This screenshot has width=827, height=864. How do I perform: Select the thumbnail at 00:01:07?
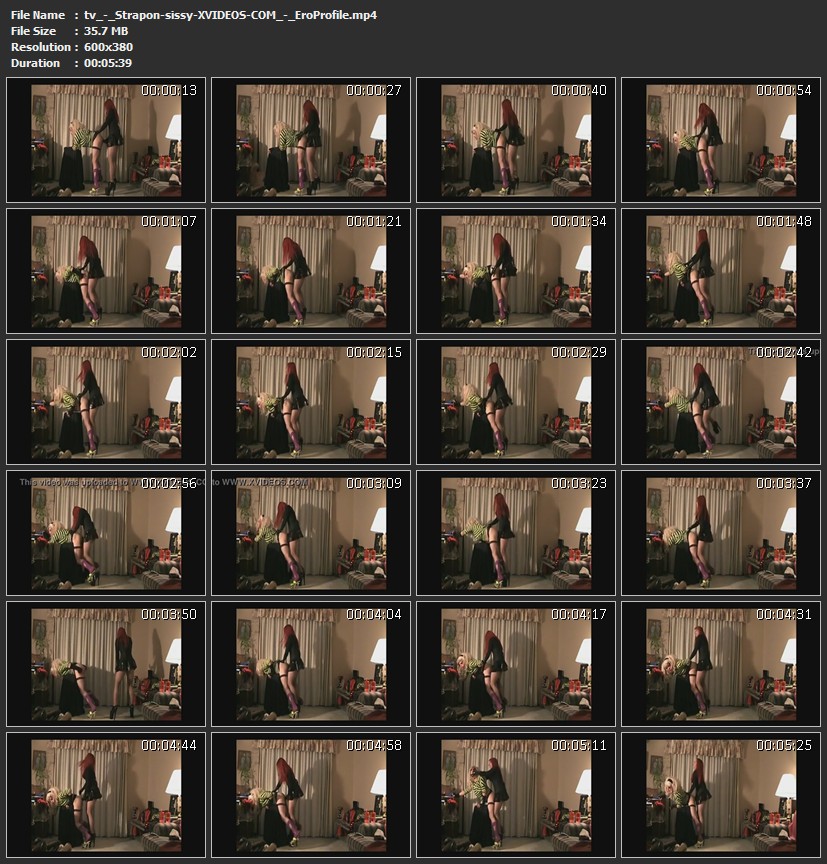[105, 271]
